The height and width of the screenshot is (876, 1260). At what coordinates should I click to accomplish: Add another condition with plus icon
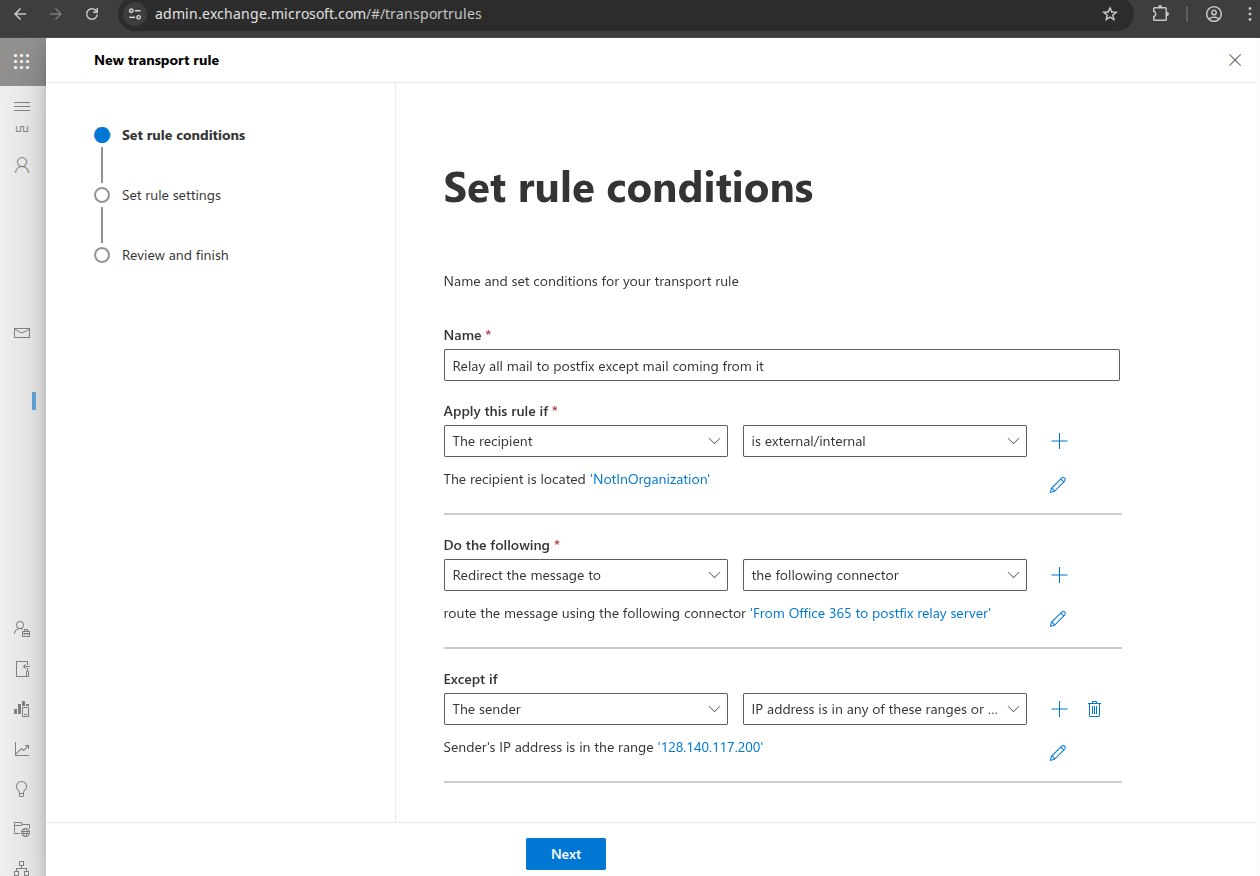point(1060,441)
